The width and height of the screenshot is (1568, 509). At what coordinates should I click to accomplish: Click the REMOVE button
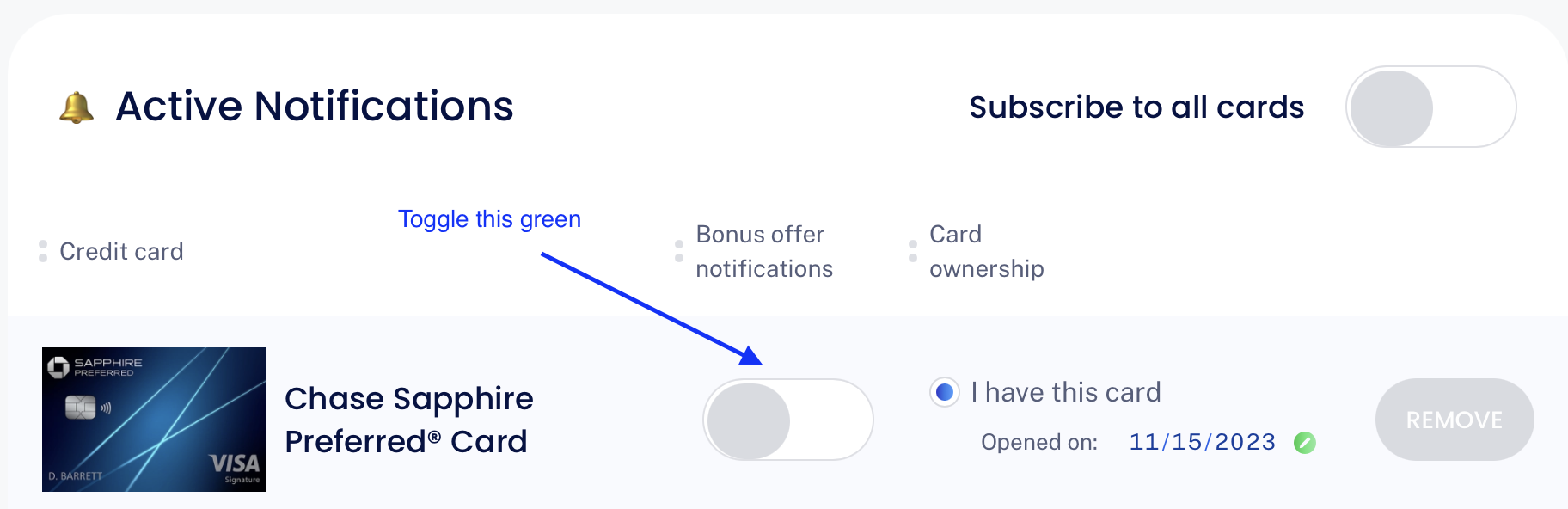coord(1455,420)
